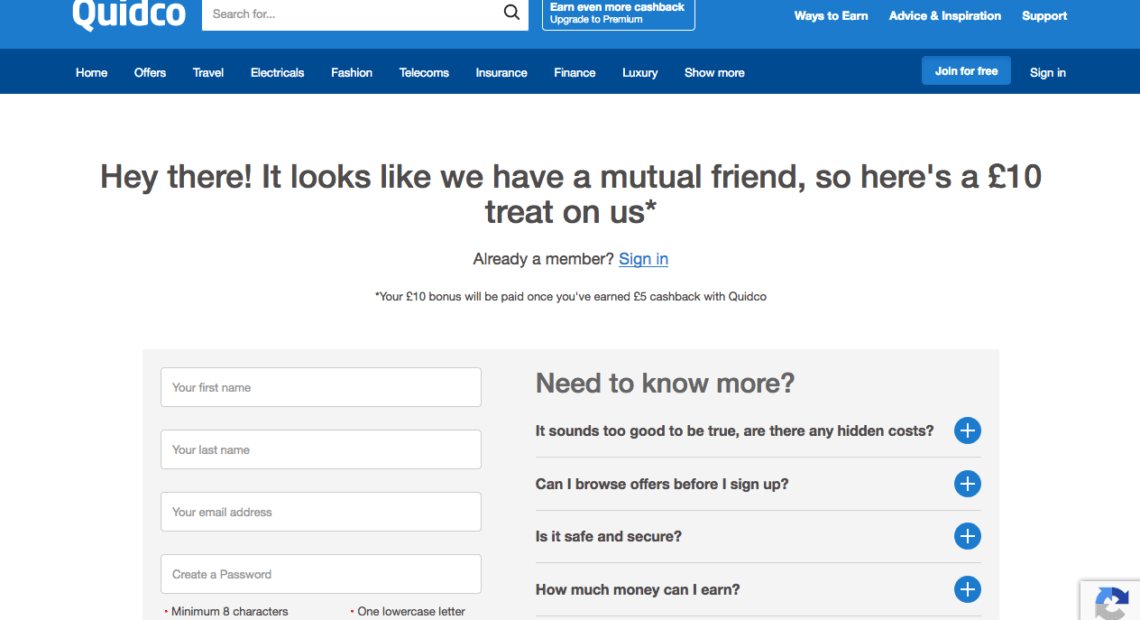Click Sign in in the navigation bar
1140x620 pixels.
[1048, 73]
